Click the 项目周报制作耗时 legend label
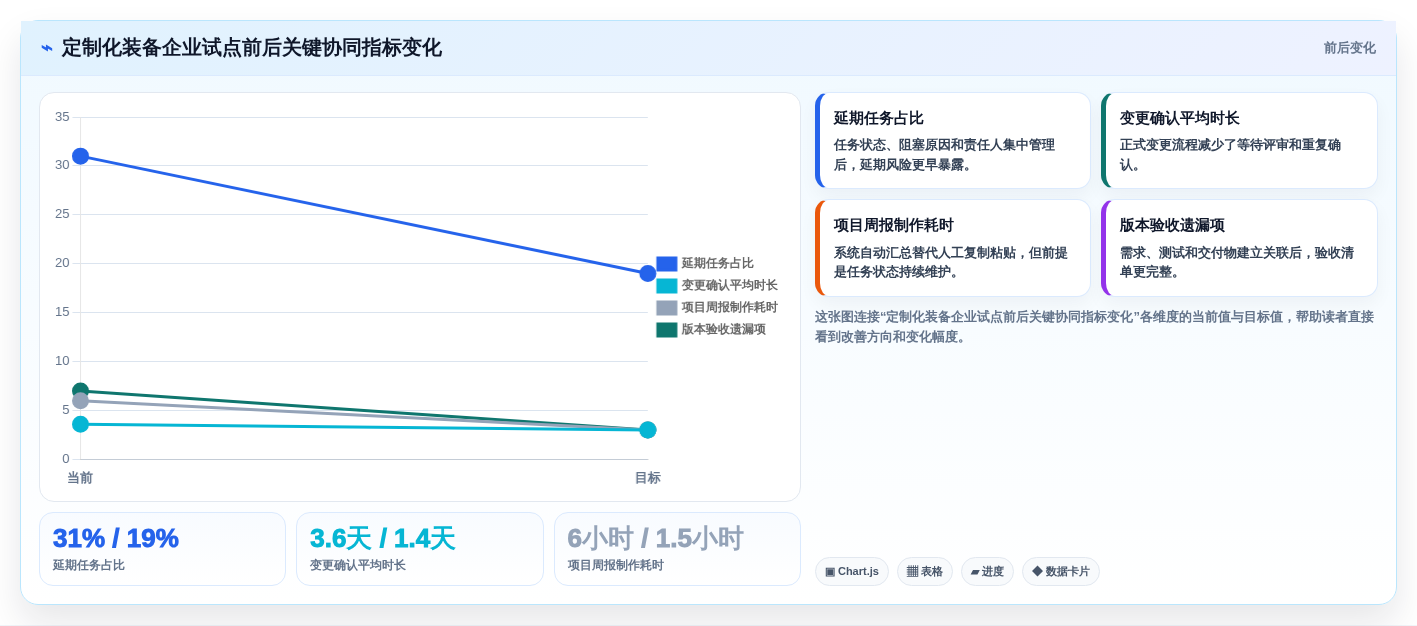The width and height of the screenshot is (1417, 626). 730,308
